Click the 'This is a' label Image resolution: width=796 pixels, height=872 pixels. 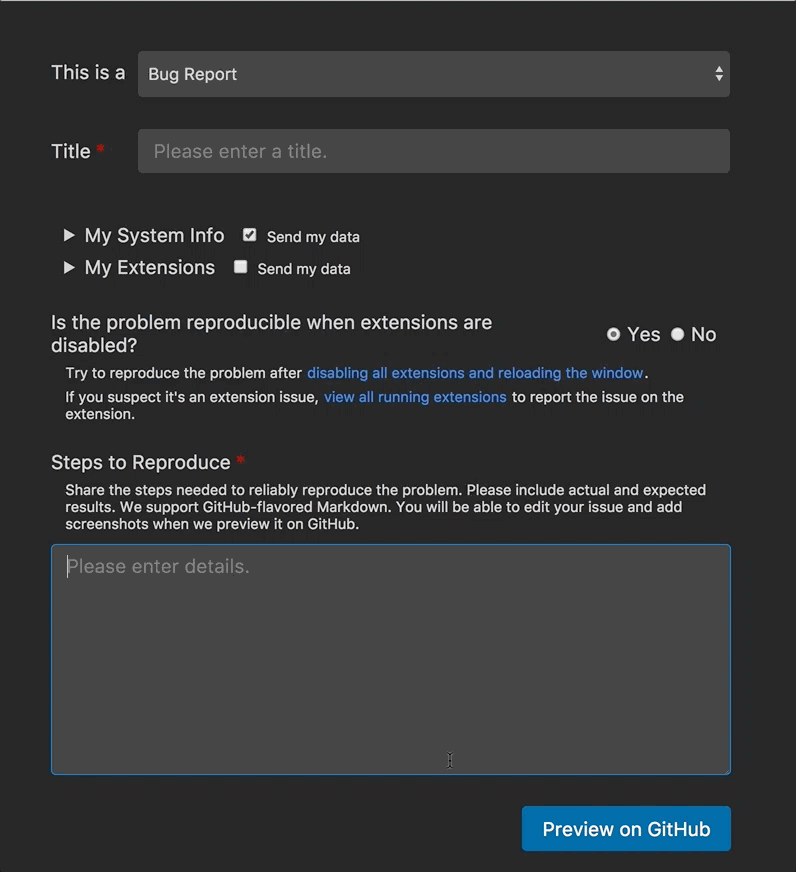pyautogui.click(x=88, y=73)
